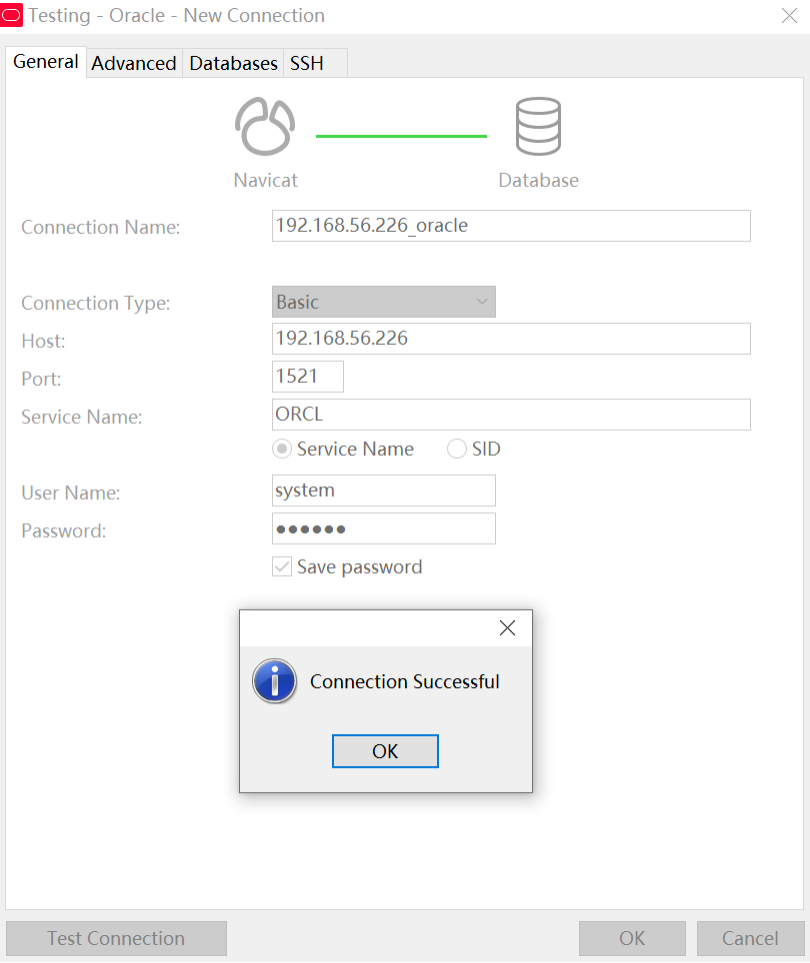Click the Oracle icon in title bar

(x=11, y=15)
